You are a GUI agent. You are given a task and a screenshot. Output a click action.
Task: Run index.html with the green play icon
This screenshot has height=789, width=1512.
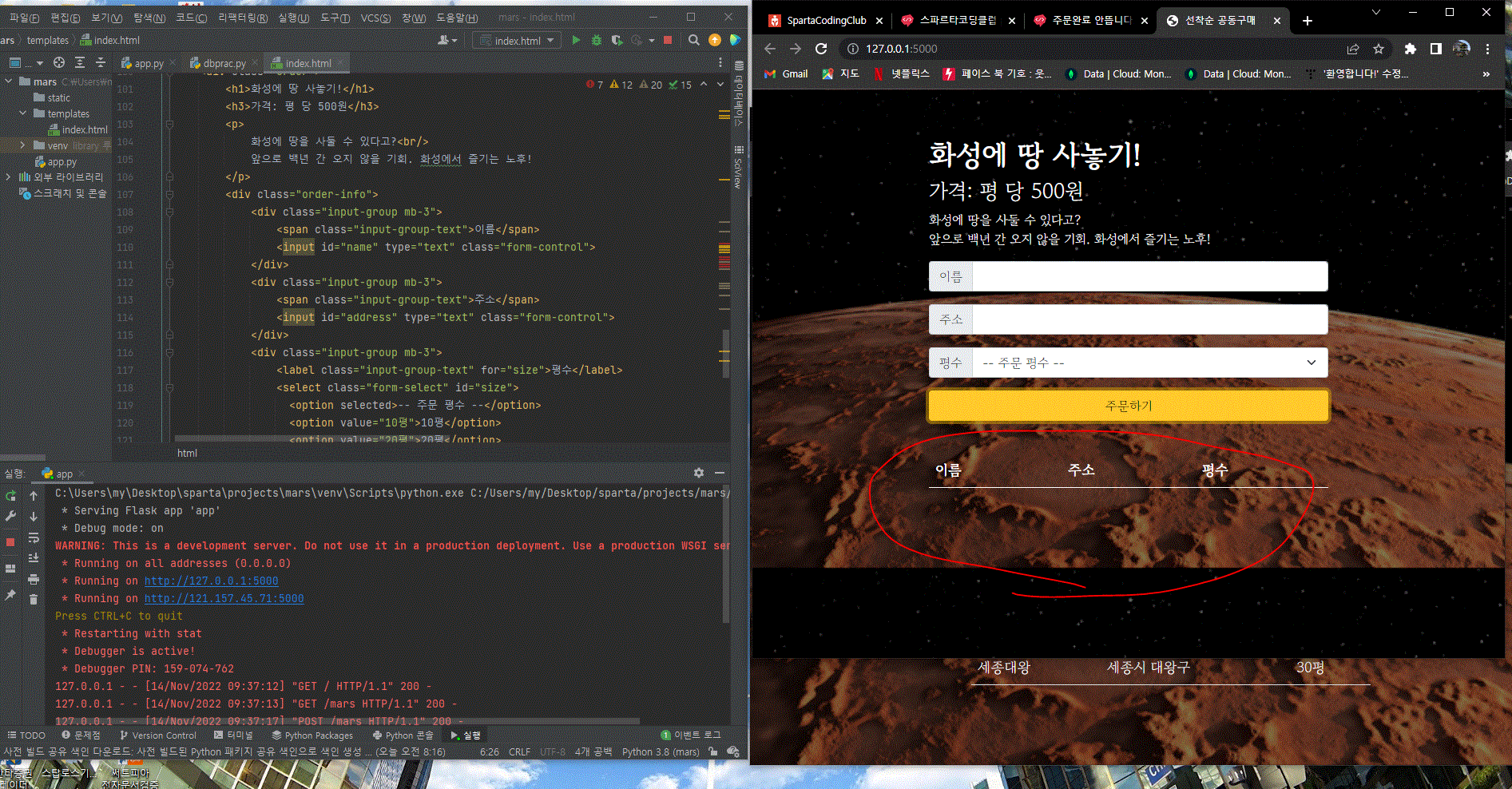[x=576, y=40]
